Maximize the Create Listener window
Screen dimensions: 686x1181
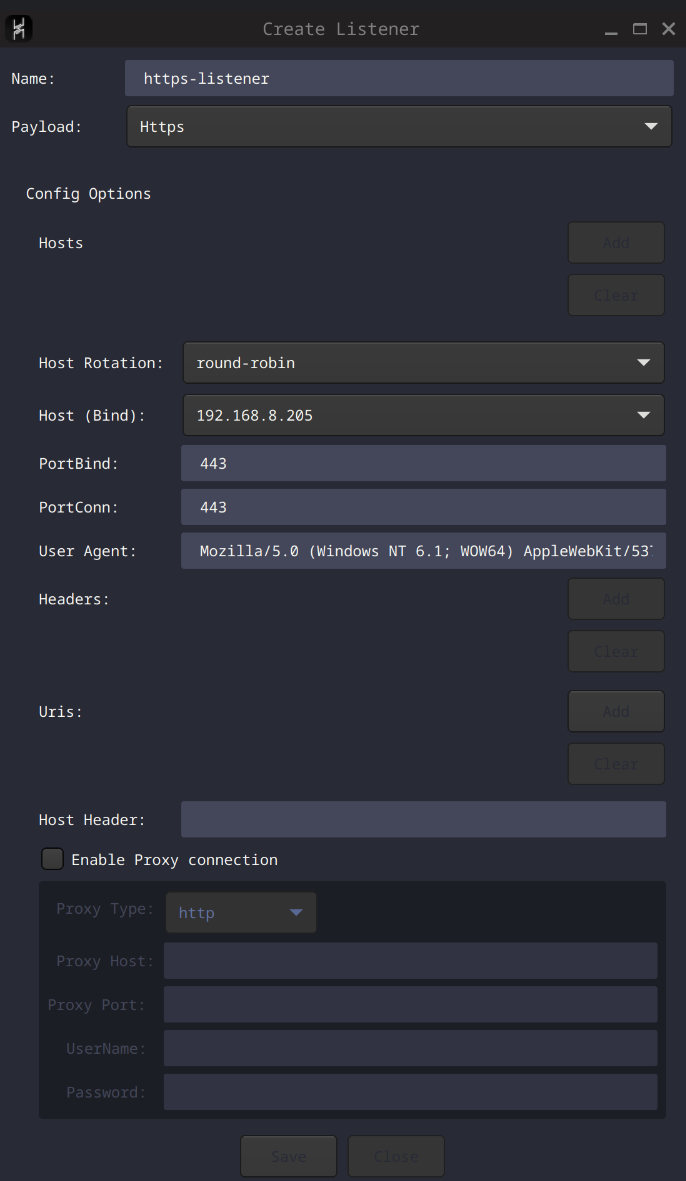pyautogui.click(x=640, y=29)
